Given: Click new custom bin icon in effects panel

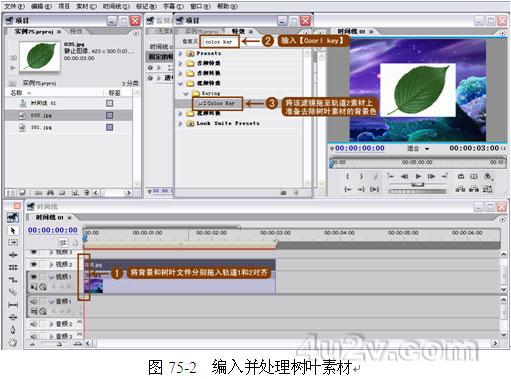Looking at the screenshot, I should pos(283,192).
